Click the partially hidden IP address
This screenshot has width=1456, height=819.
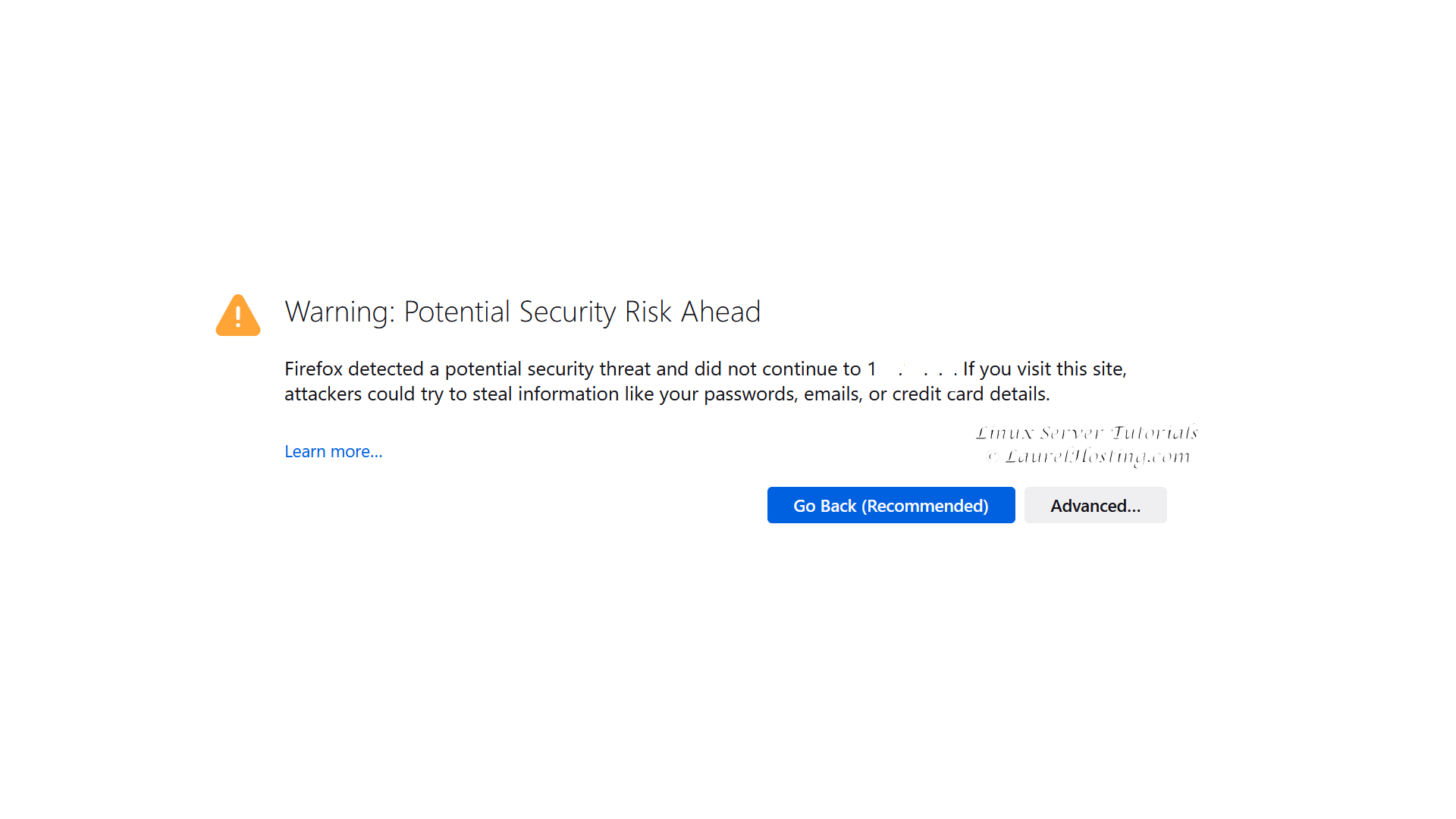click(x=913, y=369)
